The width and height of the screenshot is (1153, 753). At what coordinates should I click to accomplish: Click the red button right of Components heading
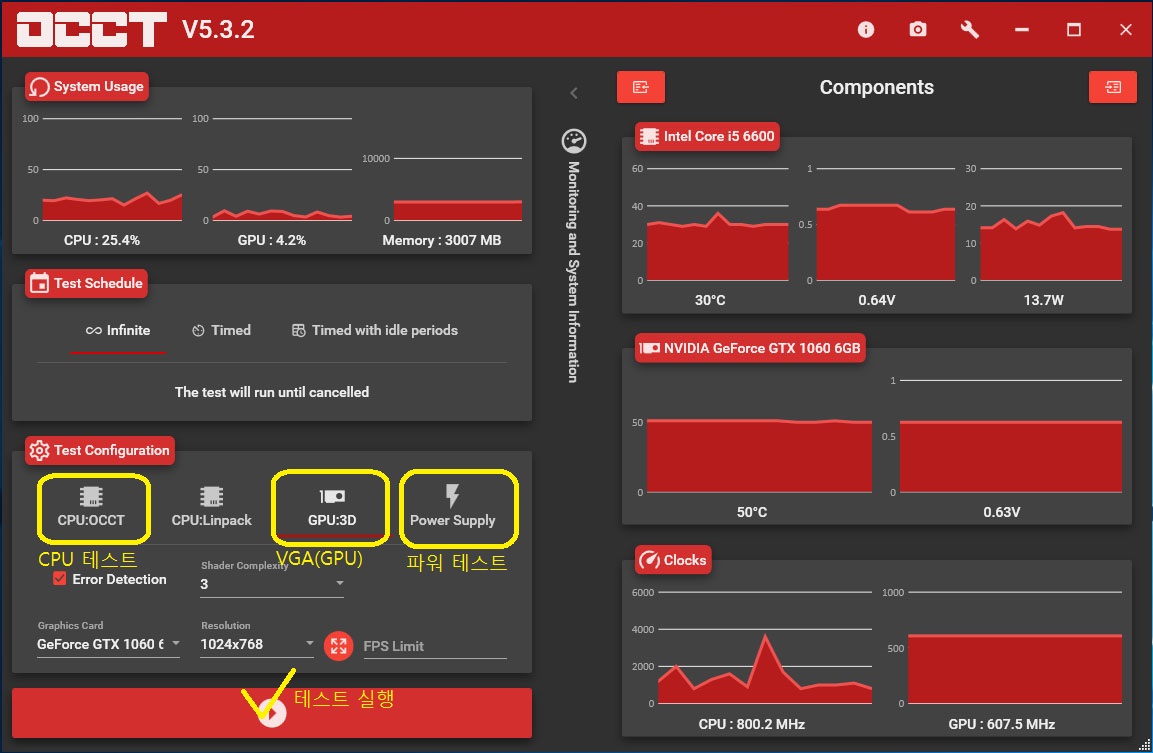(x=1113, y=88)
